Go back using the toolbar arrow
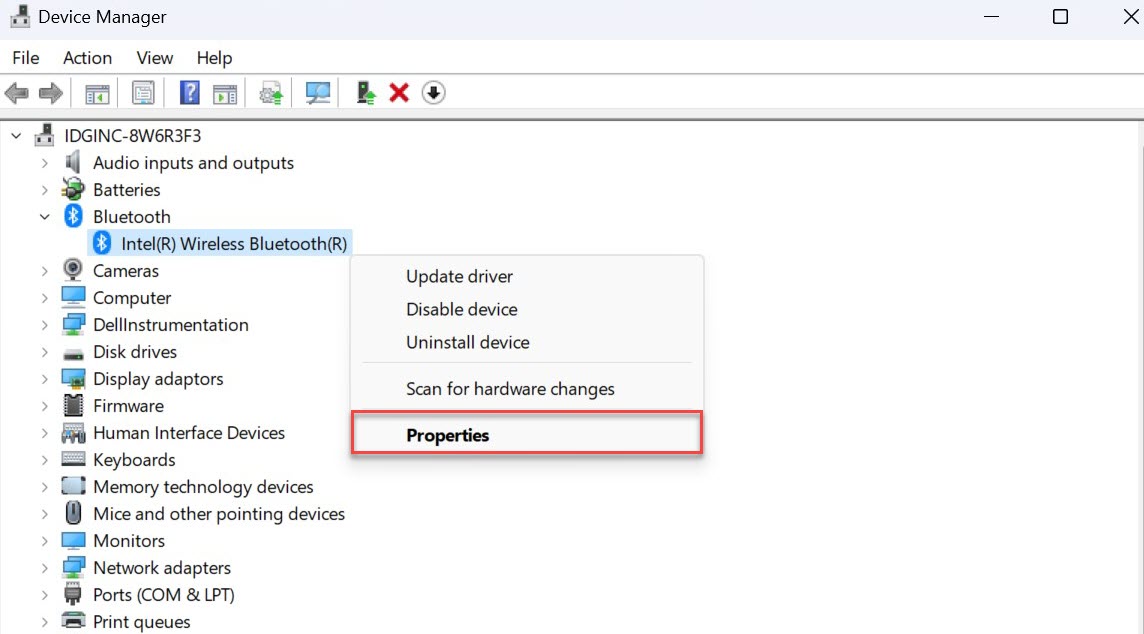 [16, 93]
